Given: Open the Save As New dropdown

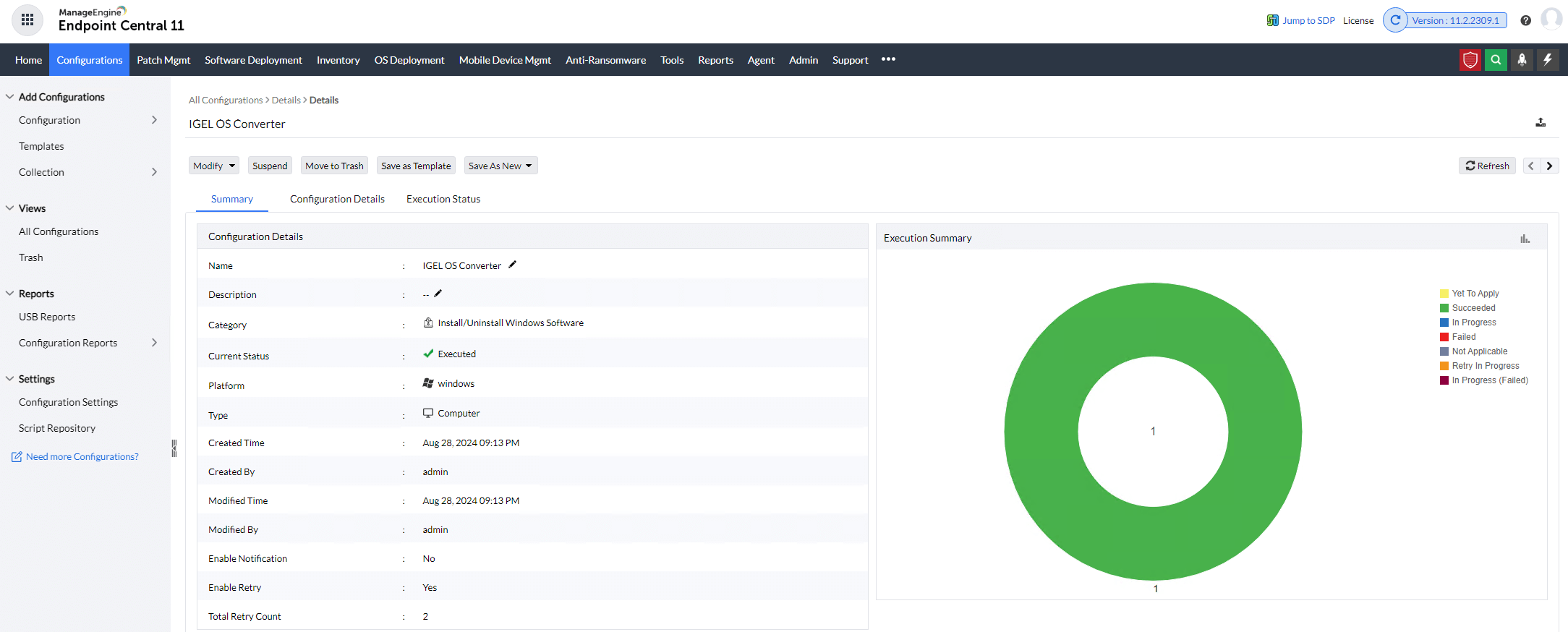Looking at the screenshot, I should click(500, 166).
